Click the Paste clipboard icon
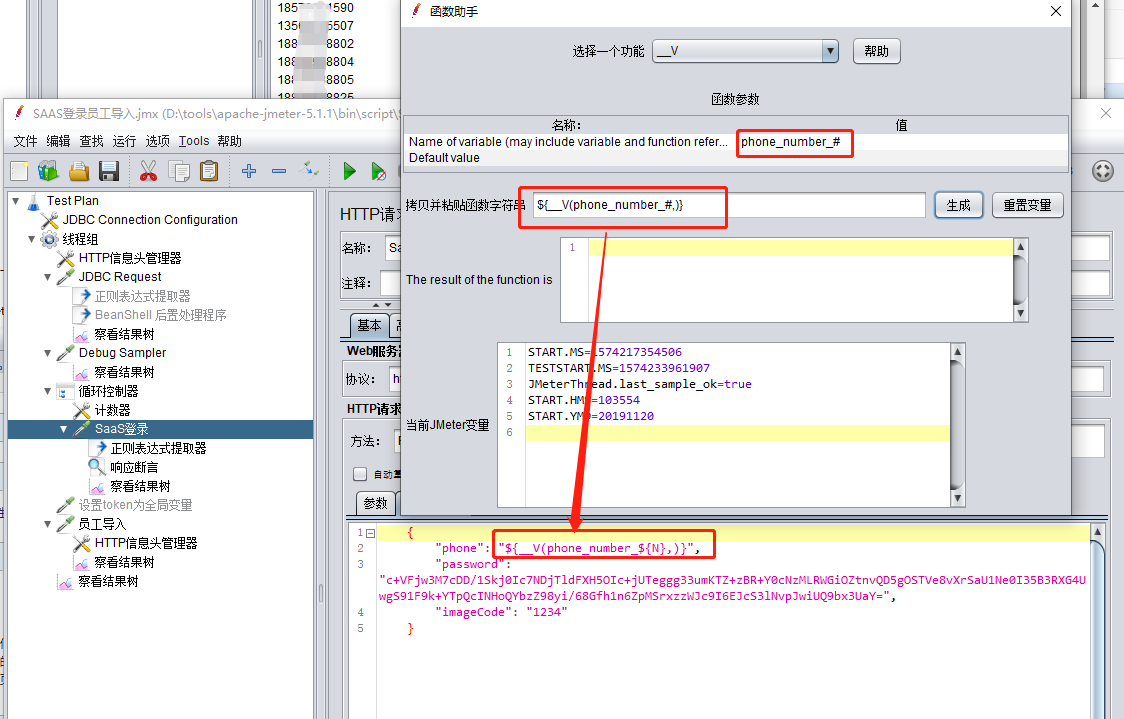1124x719 pixels. pos(209,171)
